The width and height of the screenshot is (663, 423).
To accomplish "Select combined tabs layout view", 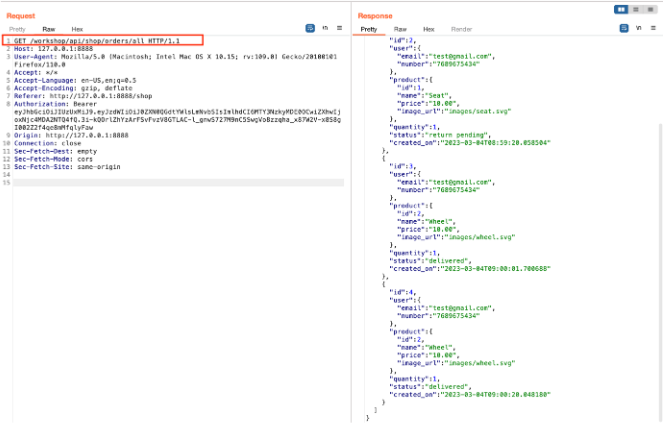I will coord(650,9).
